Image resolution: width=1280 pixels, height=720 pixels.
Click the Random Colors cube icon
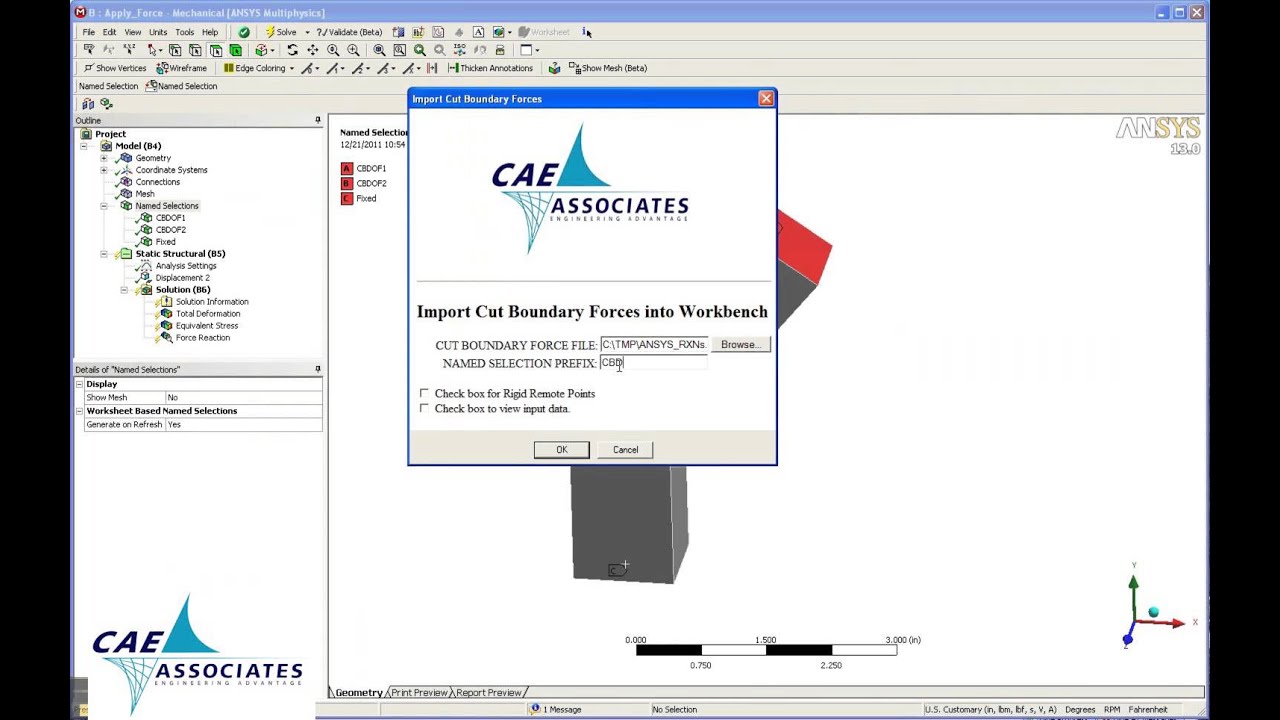pyautogui.click(x=554, y=68)
